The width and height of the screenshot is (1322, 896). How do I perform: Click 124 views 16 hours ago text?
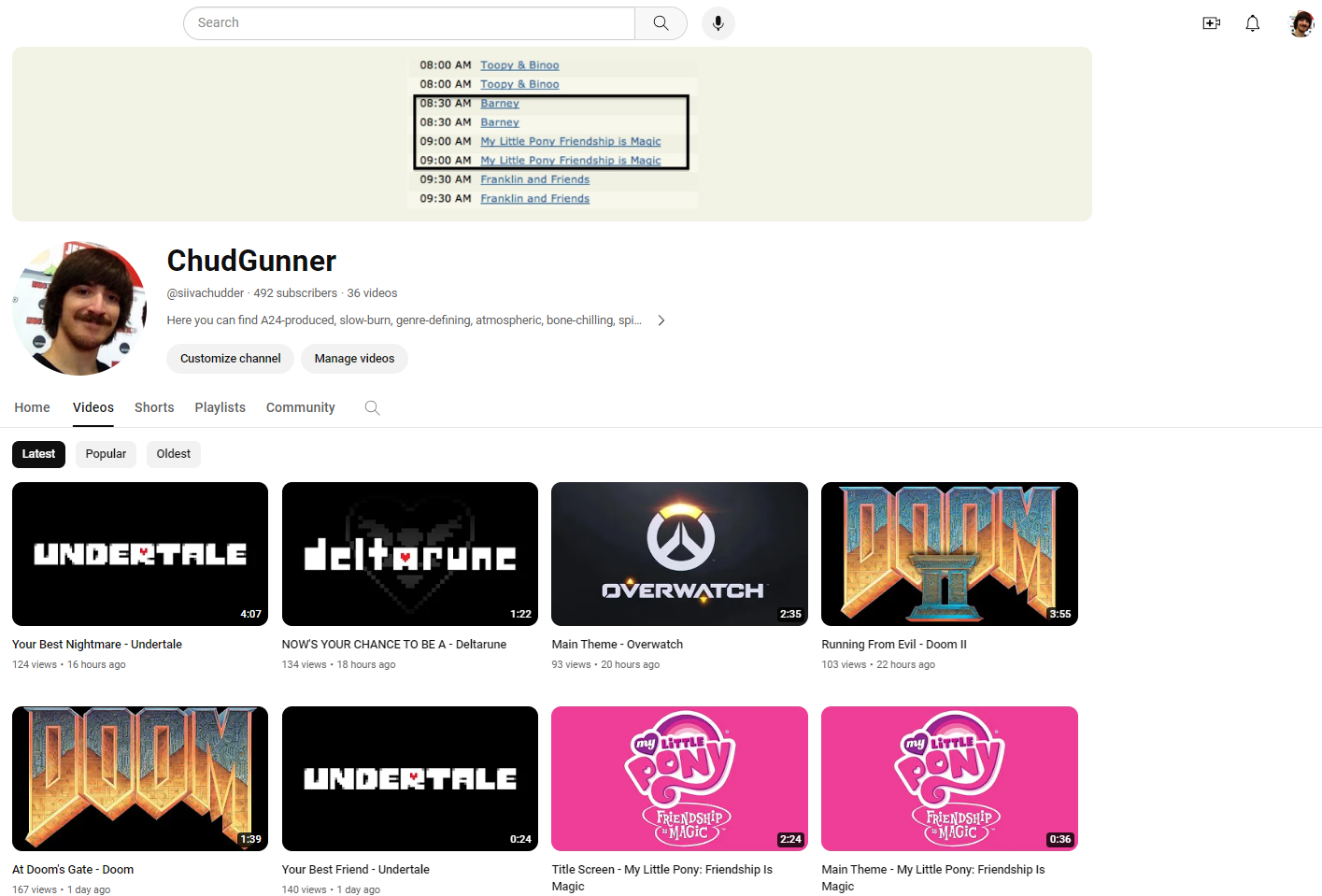tap(69, 665)
